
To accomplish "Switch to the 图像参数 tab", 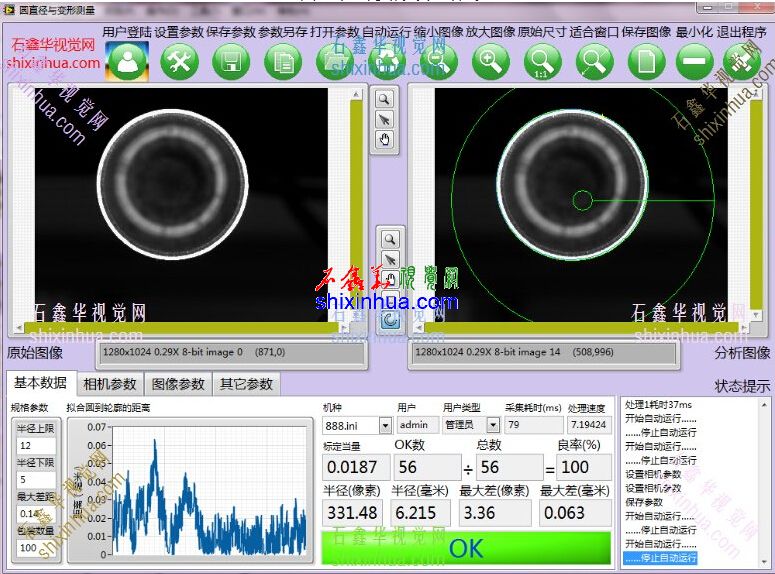I will click(x=177, y=385).
